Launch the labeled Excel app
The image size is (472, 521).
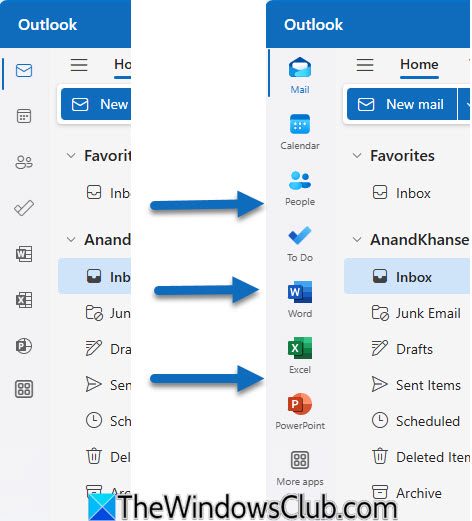(x=300, y=356)
